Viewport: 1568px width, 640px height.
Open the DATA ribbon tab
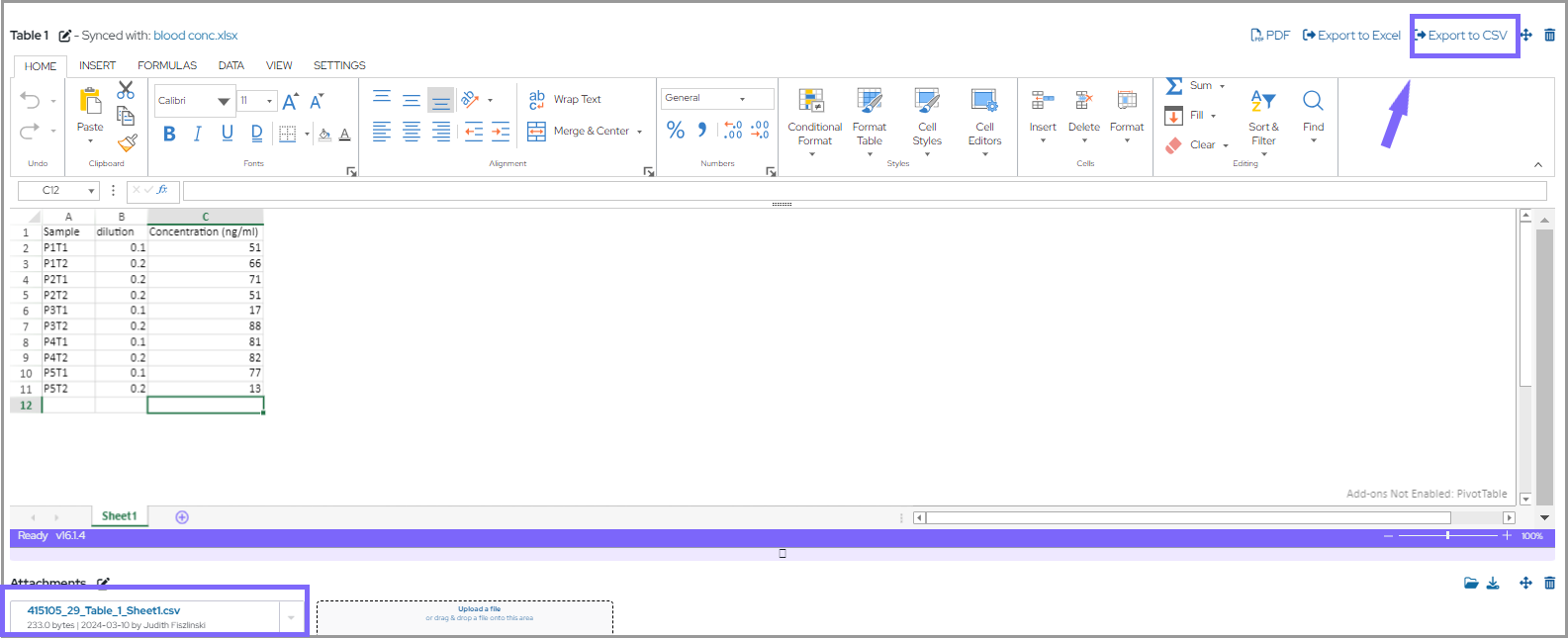(x=231, y=66)
